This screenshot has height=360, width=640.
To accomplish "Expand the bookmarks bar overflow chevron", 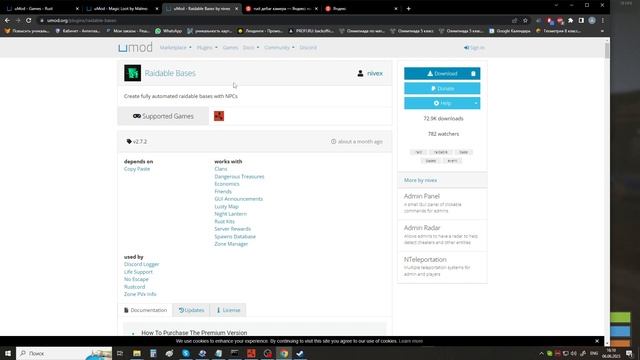I will 602,31.
